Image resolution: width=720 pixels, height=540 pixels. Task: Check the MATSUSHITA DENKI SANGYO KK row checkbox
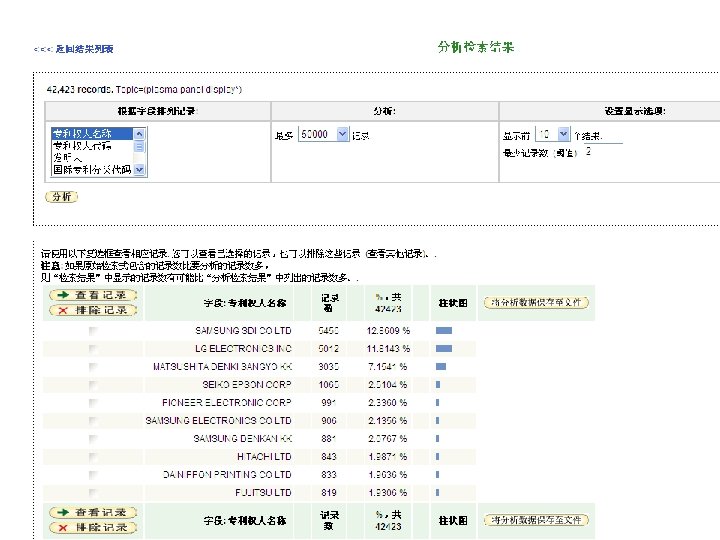tap(93, 366)
